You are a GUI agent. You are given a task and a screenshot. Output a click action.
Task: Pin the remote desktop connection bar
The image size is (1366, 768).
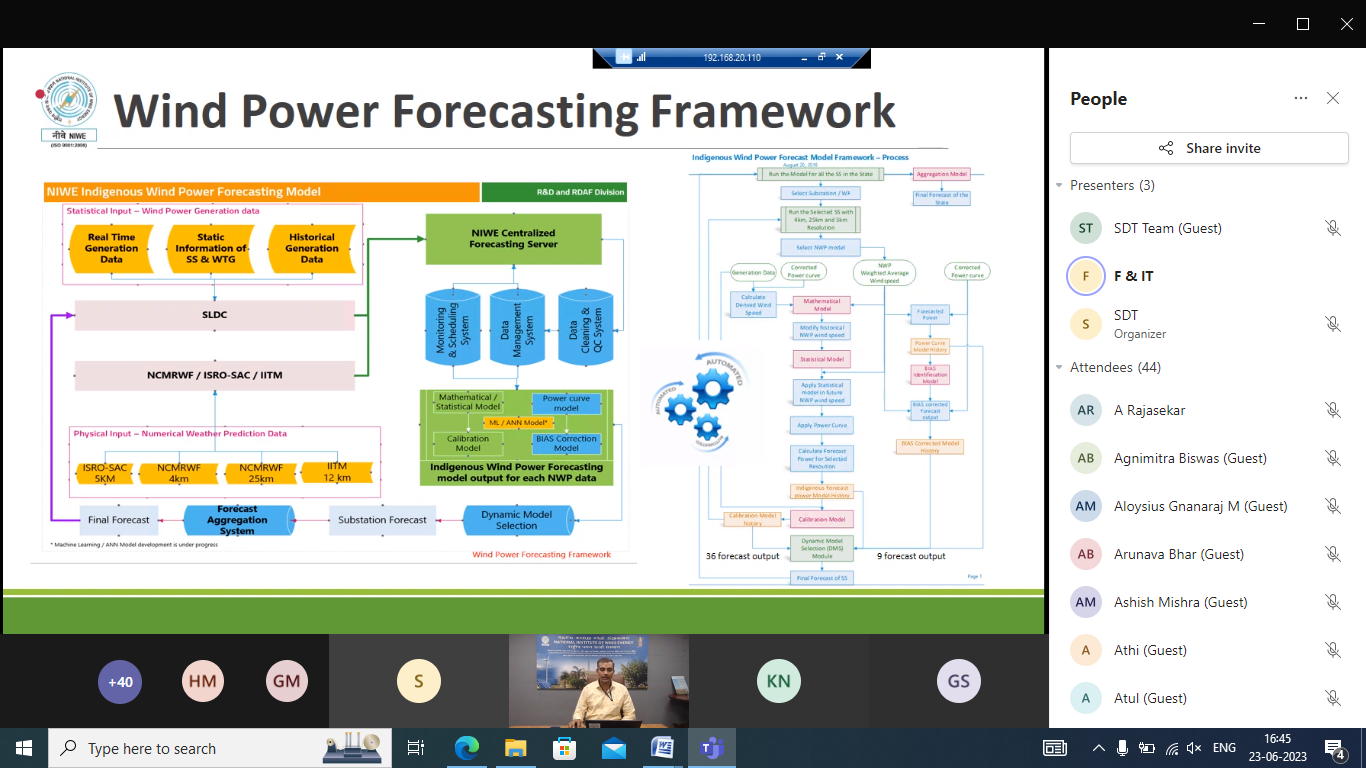point(624,58)
